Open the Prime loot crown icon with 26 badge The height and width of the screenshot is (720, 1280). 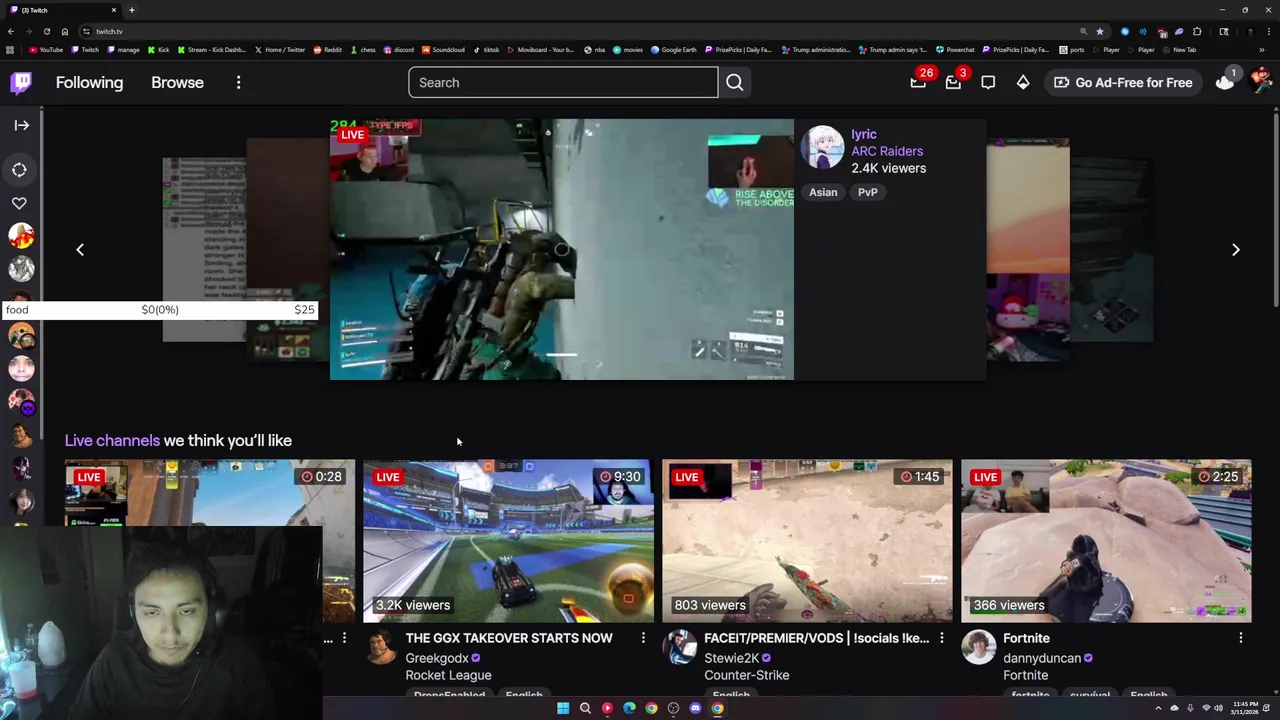tap(918, 83)
